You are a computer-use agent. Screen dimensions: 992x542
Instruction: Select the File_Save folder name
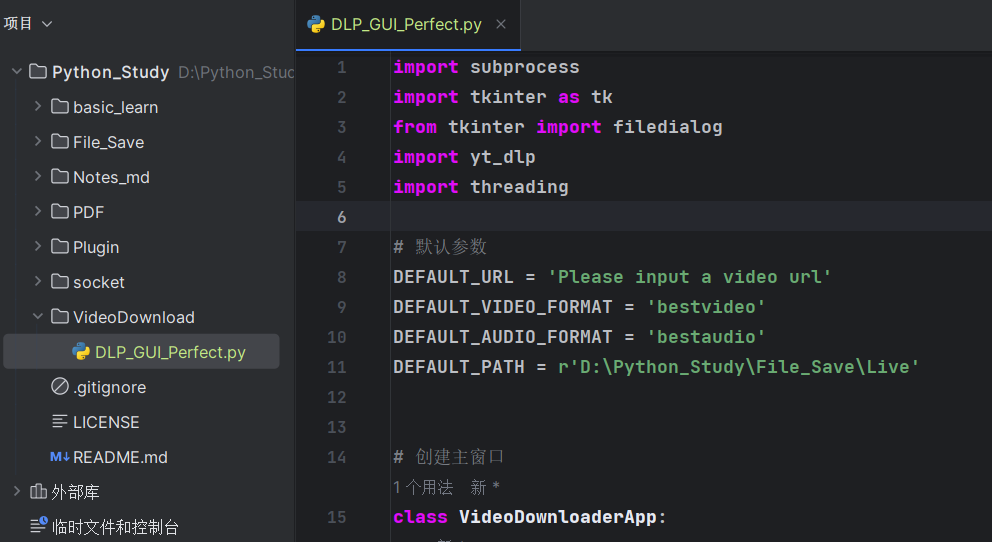108,142
